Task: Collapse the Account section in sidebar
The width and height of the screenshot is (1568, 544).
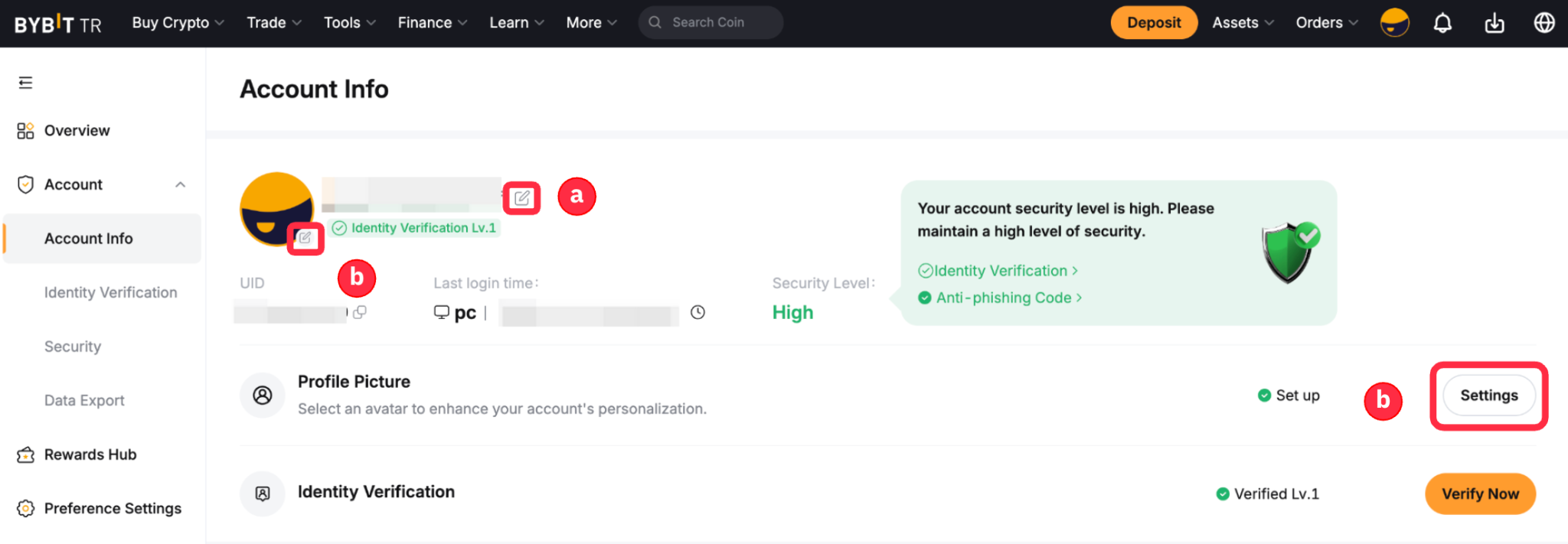Action: (x=180, y=184)
